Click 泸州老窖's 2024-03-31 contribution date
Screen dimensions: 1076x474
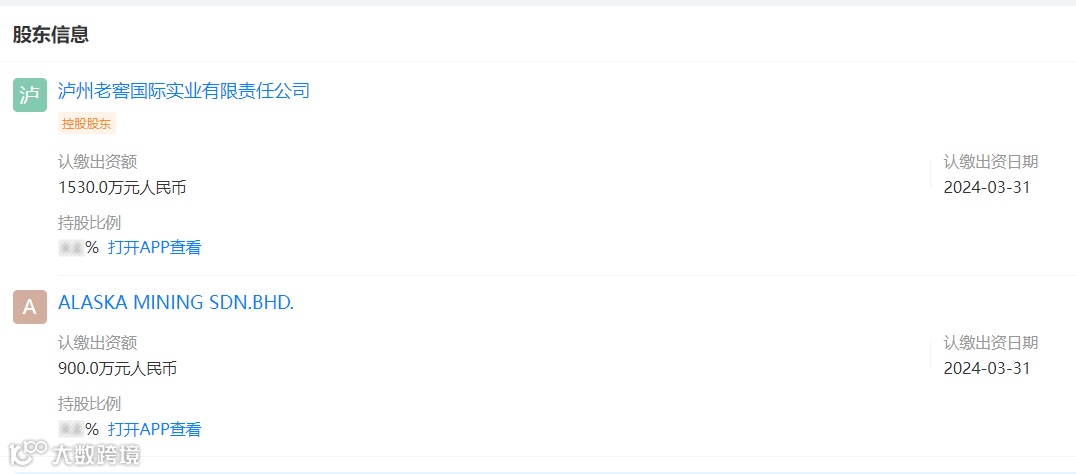(986, 187)
